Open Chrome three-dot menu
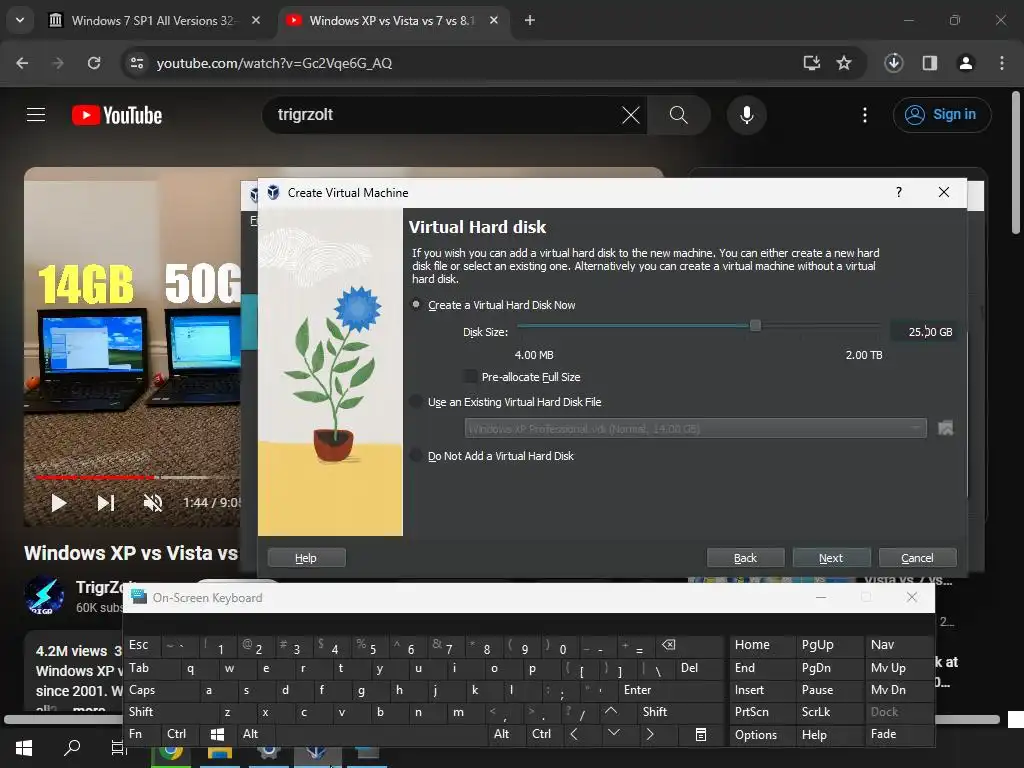1024x768 pixels. 1001,63
